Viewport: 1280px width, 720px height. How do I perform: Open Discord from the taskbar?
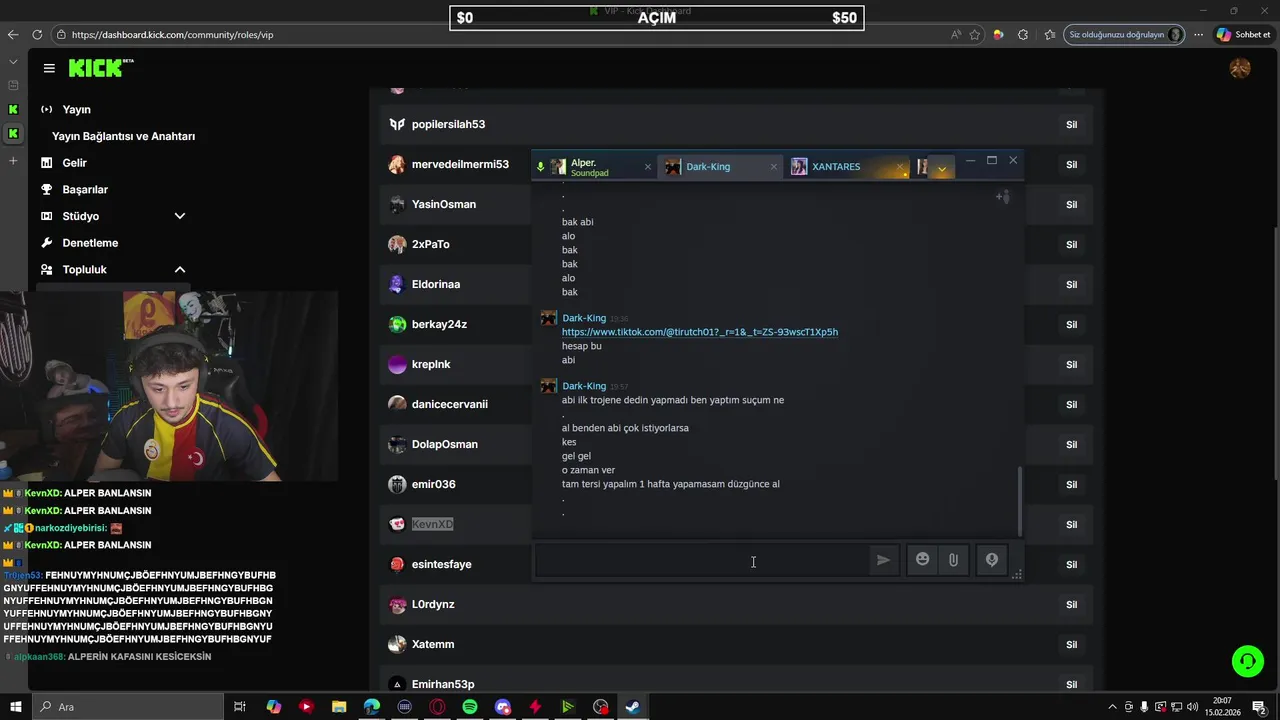tap(502, 707)
